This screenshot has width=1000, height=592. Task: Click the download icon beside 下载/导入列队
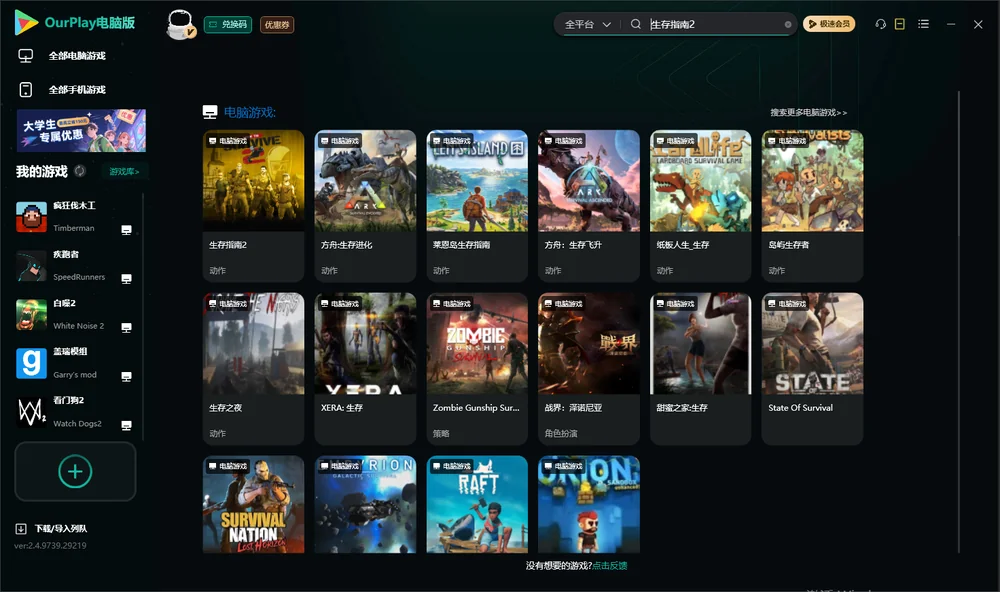tap(20, 528)
